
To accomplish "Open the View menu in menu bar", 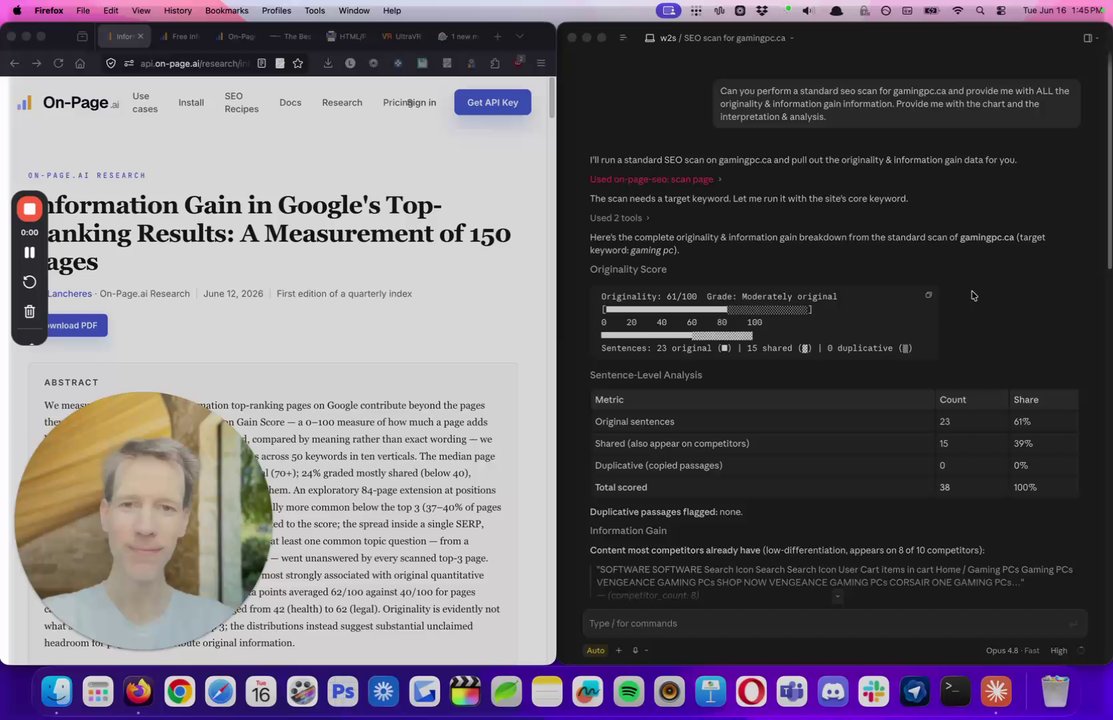I will click(141, 11).
